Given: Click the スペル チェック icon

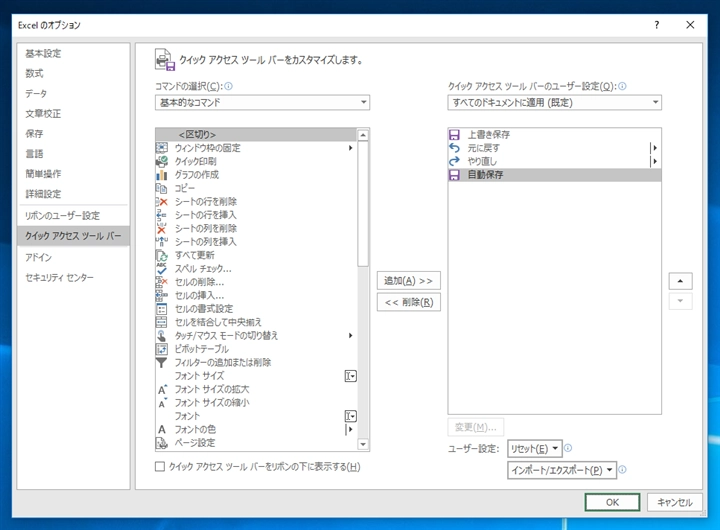Looking at the screenshot, I should pos(162,269).
